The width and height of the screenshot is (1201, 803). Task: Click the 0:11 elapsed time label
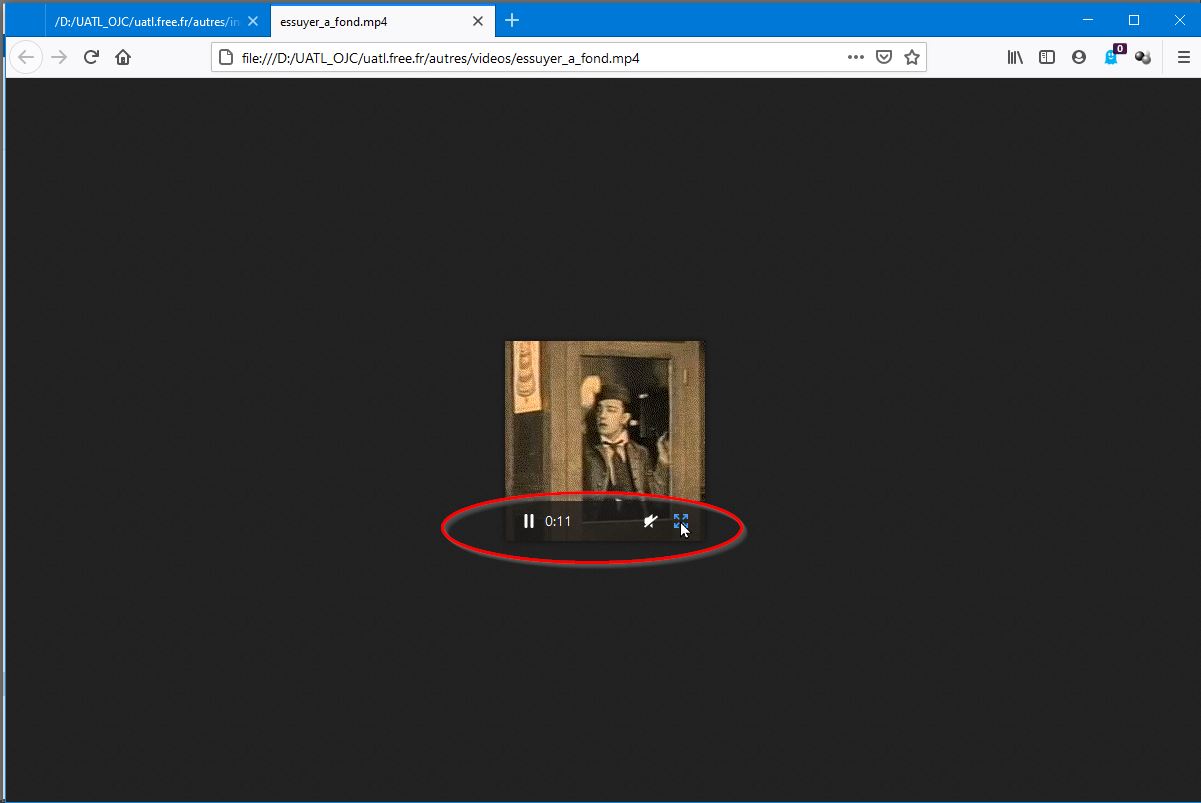pyautogui.click(x=558, y=521)
